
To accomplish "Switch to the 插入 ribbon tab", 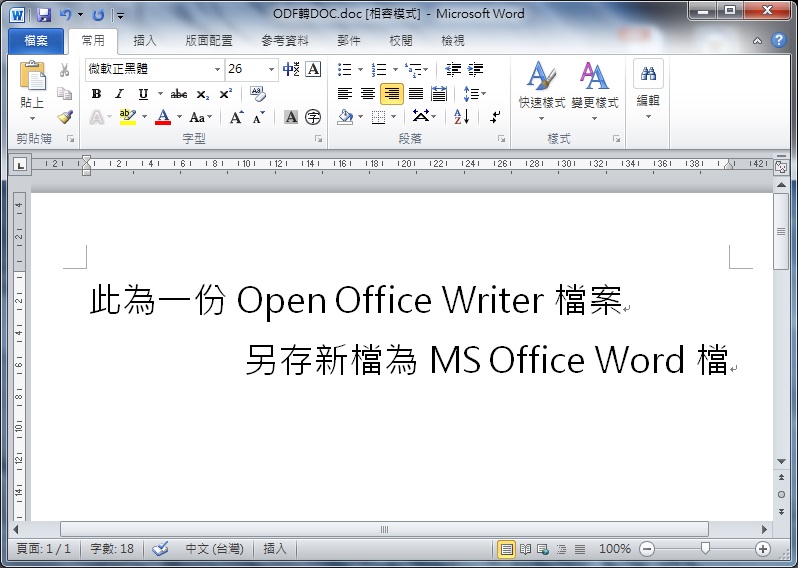I will point(145,41).
